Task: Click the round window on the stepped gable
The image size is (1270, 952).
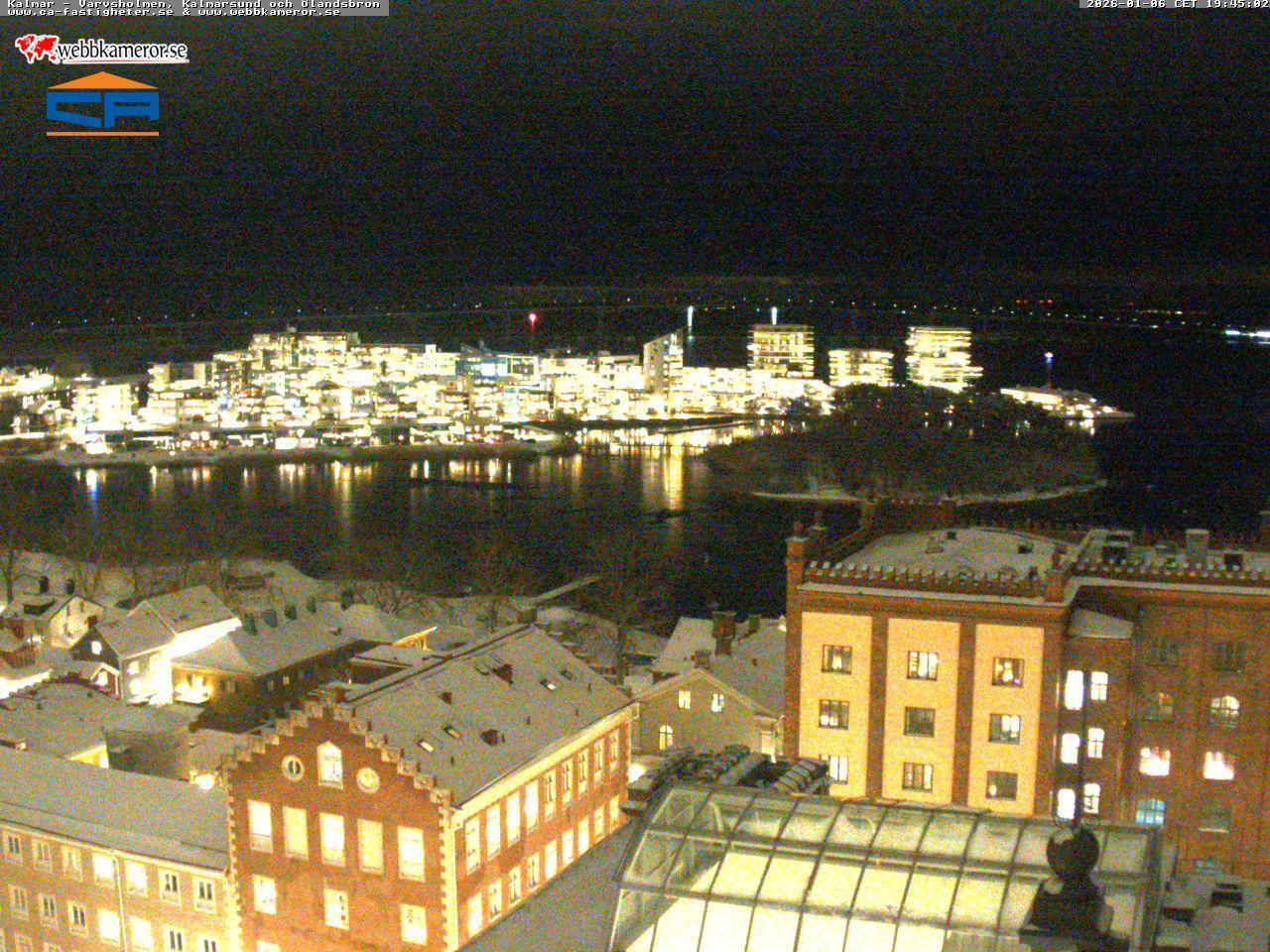Action: 293,767
